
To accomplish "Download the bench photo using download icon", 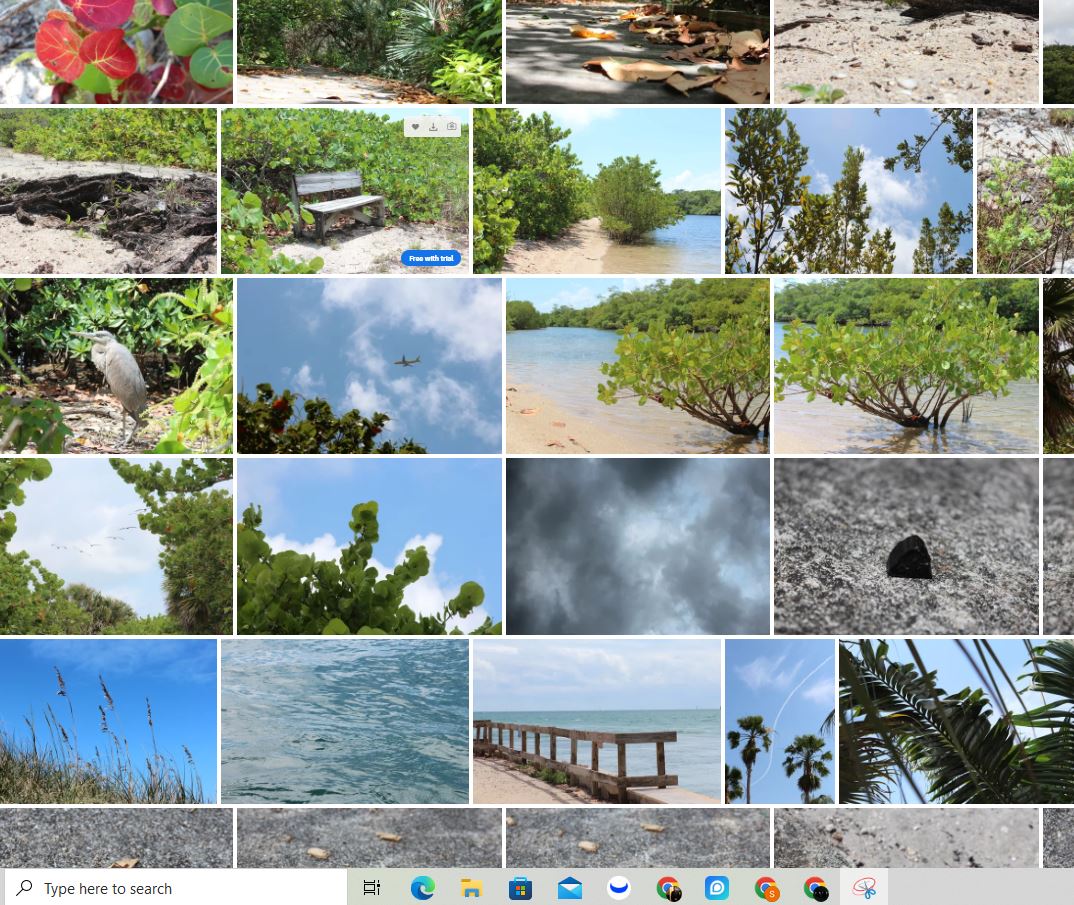I will (x=433, y=127).
